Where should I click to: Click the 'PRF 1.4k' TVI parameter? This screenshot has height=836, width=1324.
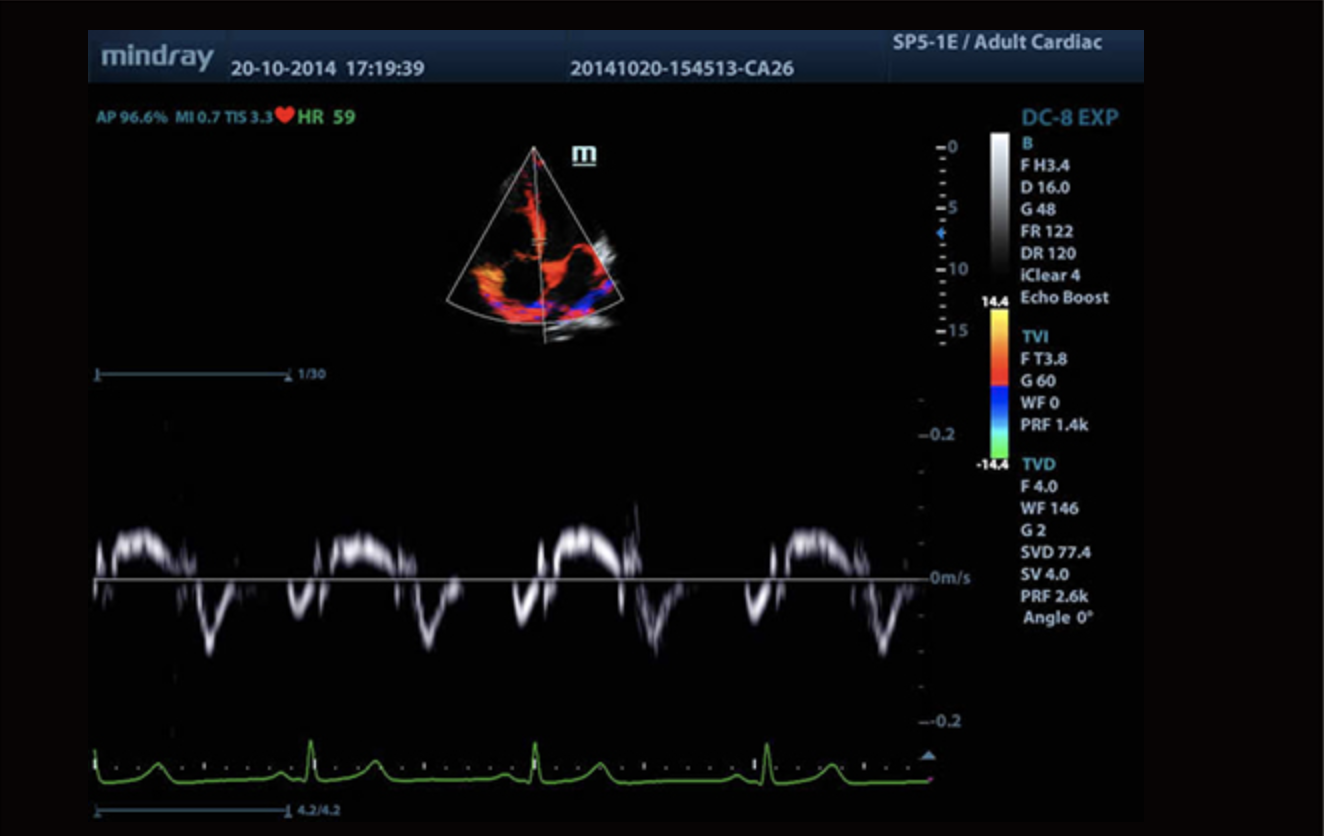1055,425
